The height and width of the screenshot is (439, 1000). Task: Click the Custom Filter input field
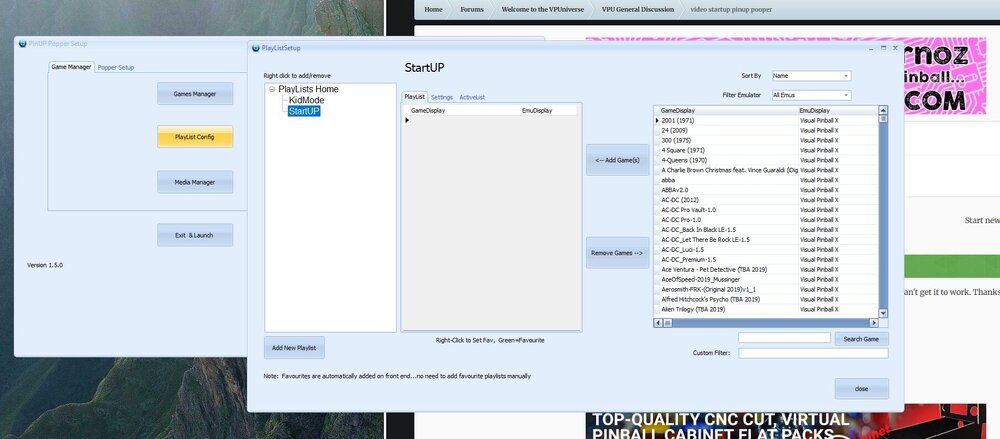tap(813, 353)
